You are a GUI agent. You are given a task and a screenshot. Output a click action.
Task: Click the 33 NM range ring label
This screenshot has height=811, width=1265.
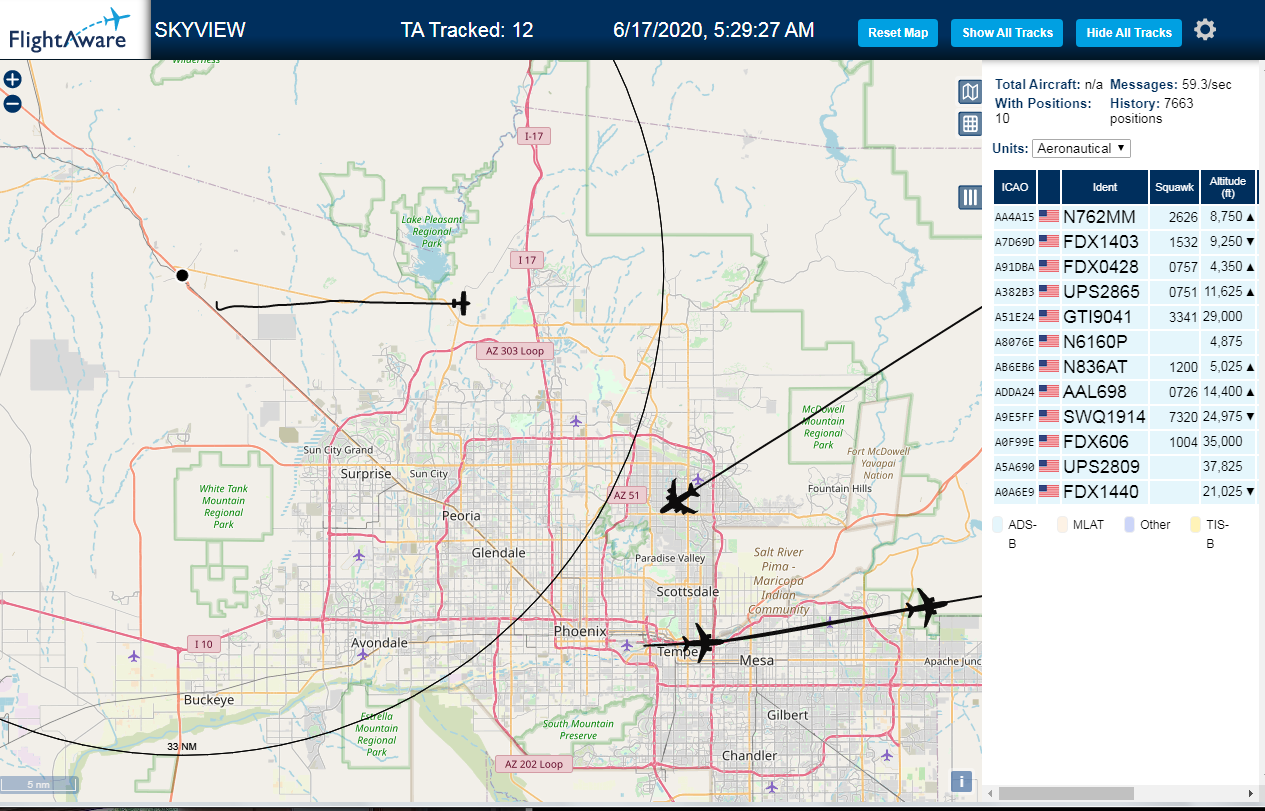[182, 747]
